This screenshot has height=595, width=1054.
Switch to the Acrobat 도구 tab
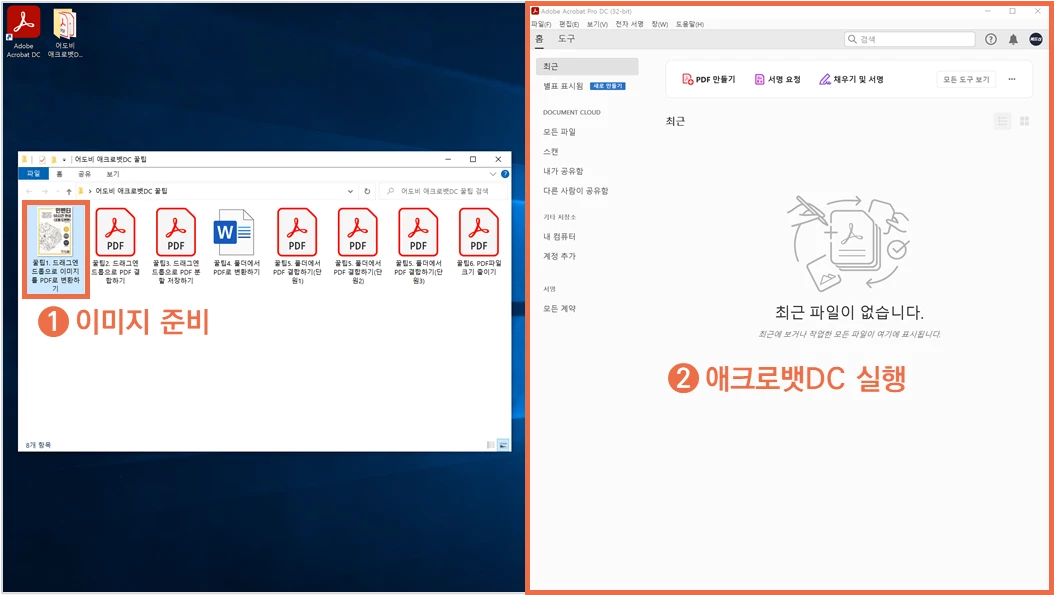coord(566,39)
